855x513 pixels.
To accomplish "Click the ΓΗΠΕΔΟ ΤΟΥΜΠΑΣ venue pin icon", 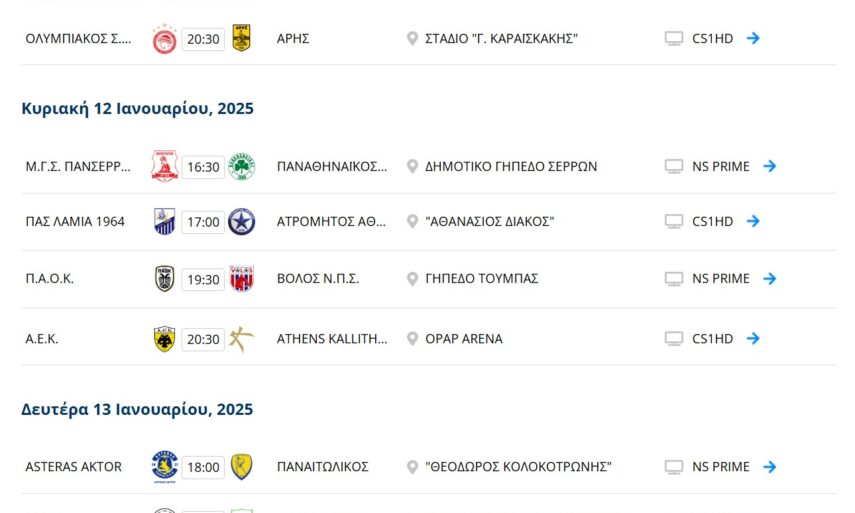I will (412, 279).
